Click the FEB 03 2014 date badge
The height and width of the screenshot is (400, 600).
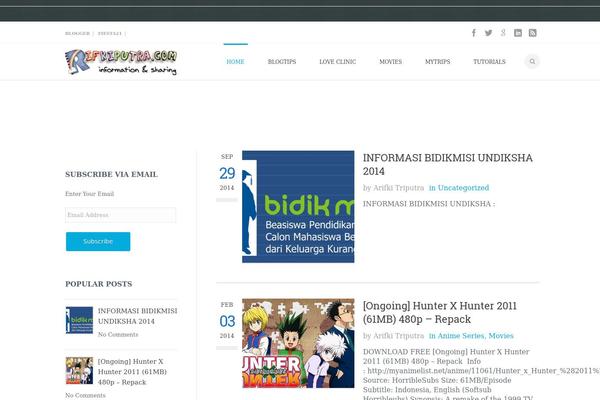click(227, 320)
